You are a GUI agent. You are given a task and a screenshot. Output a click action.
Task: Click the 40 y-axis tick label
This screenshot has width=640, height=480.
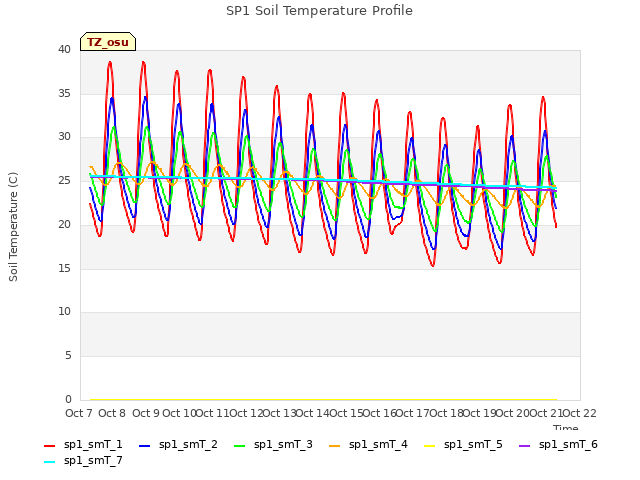pos(64,50)
